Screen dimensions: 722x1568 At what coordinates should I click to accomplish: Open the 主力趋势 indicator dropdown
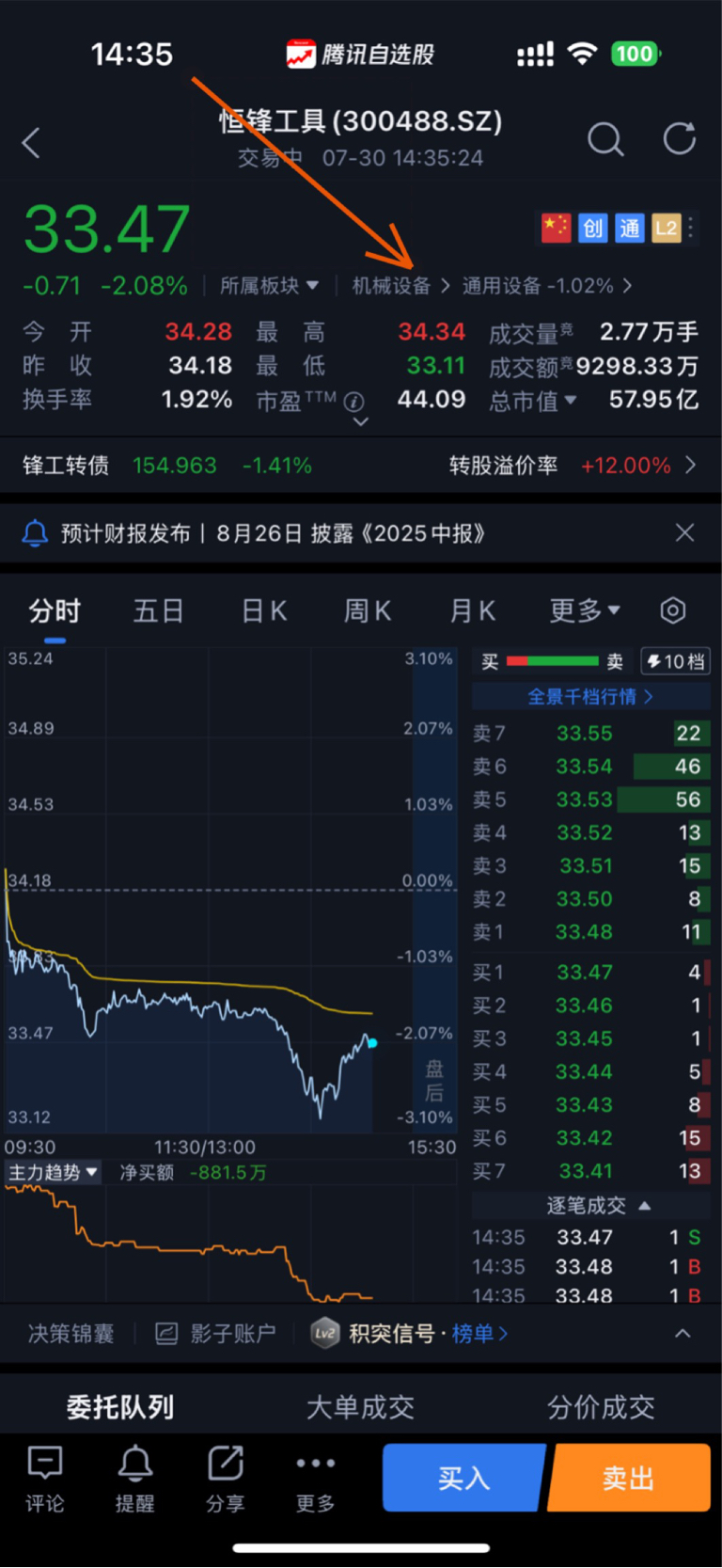click(x=53, y=1172)
